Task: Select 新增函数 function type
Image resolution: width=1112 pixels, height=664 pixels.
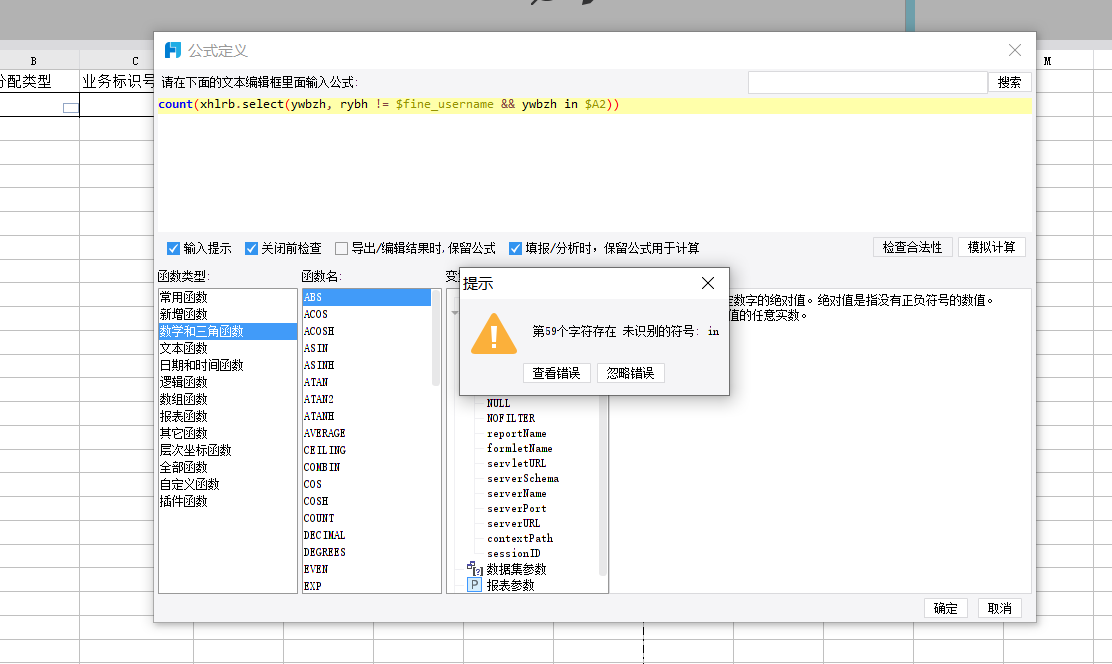Action: click(x=228, y=314)
